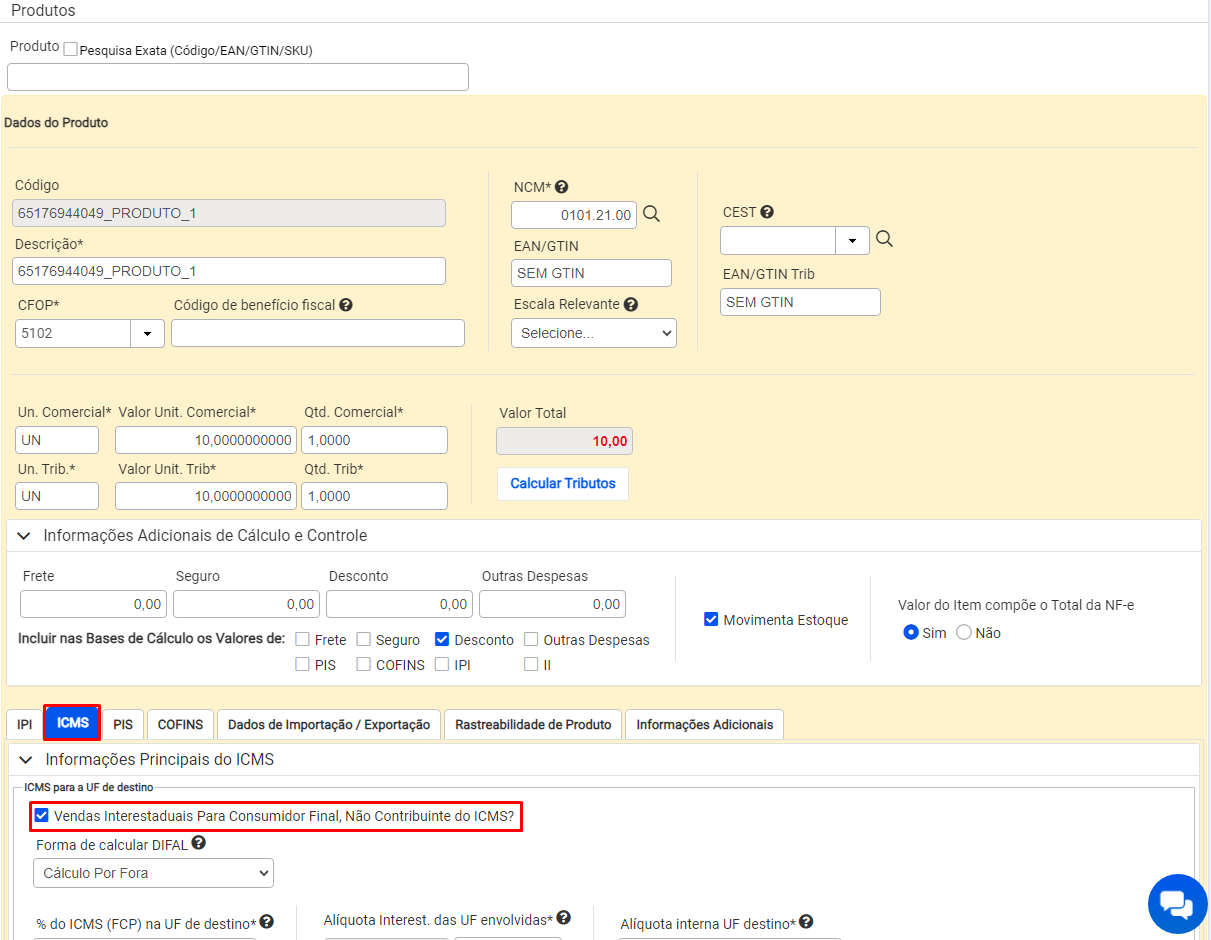Click the Valor Total 10,00 field
Screen dimensions: 1211x940
click(x=565, y=441)
